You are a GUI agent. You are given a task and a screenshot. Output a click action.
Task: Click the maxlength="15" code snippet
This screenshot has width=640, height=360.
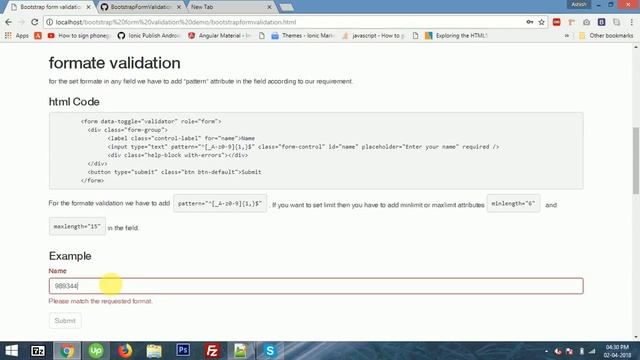coord(77,226)
